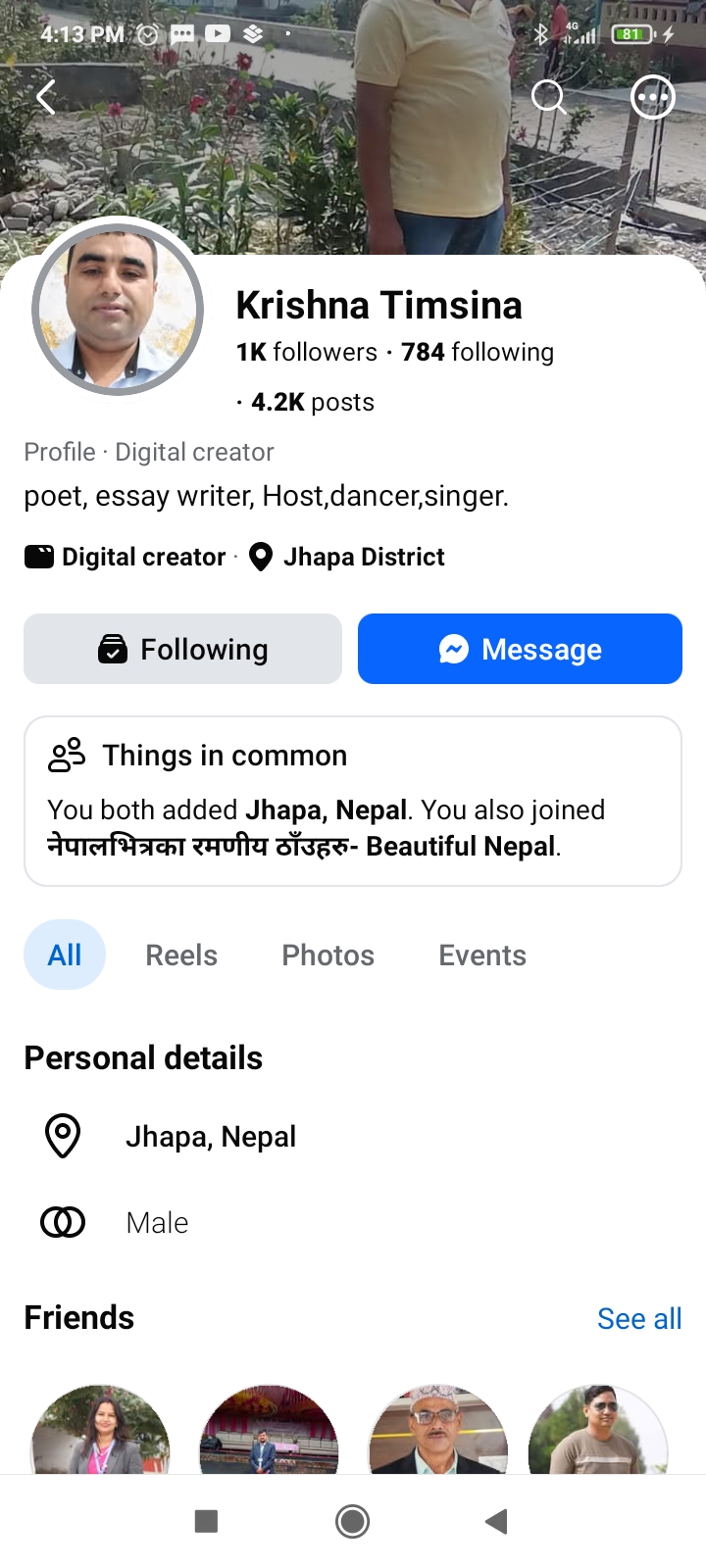Tap Android recent apps square button
Image resolution: width=706 pixels, height=1568 pixels.
(206, 1521)
